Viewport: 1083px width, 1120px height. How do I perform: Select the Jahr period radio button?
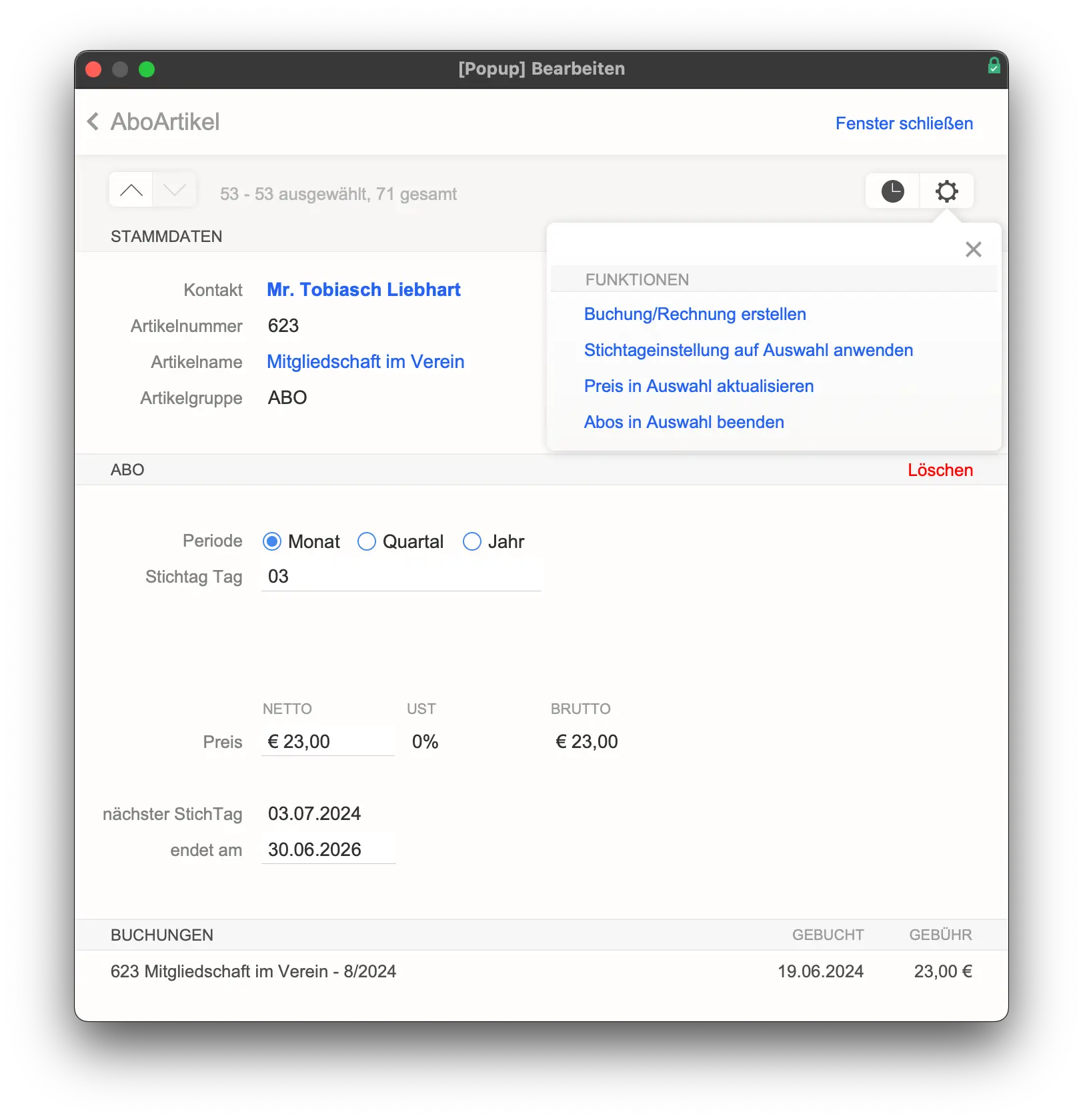[472, 541]
